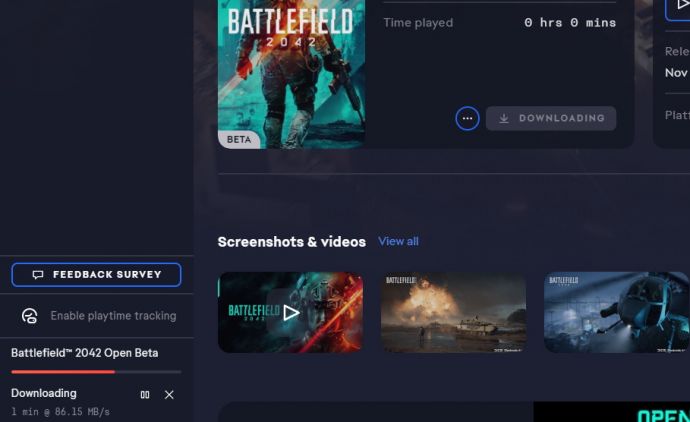
Task: Click the speech bubble icon in Feedback Survey
Action: click(x=38, y=275)
